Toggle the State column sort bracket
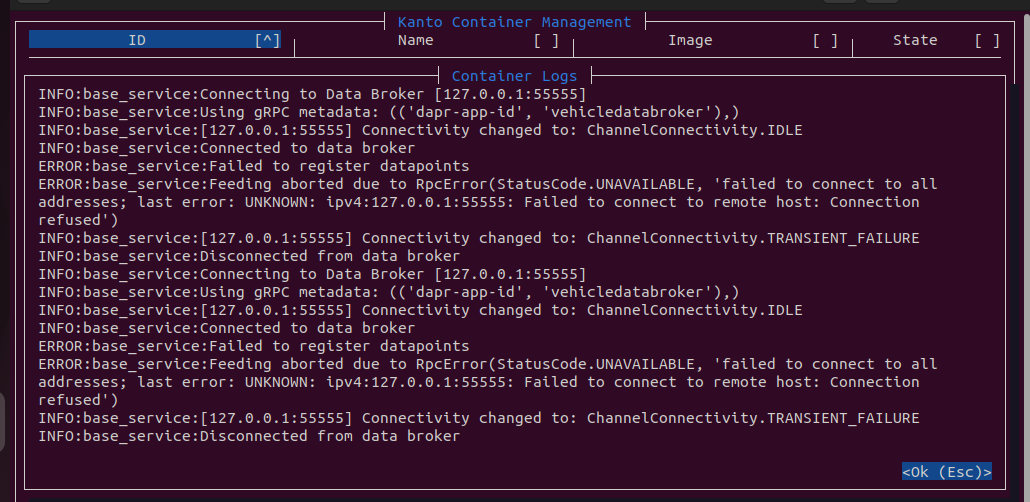This screenshot has height=502, width=1030. (x=987, y=41)
